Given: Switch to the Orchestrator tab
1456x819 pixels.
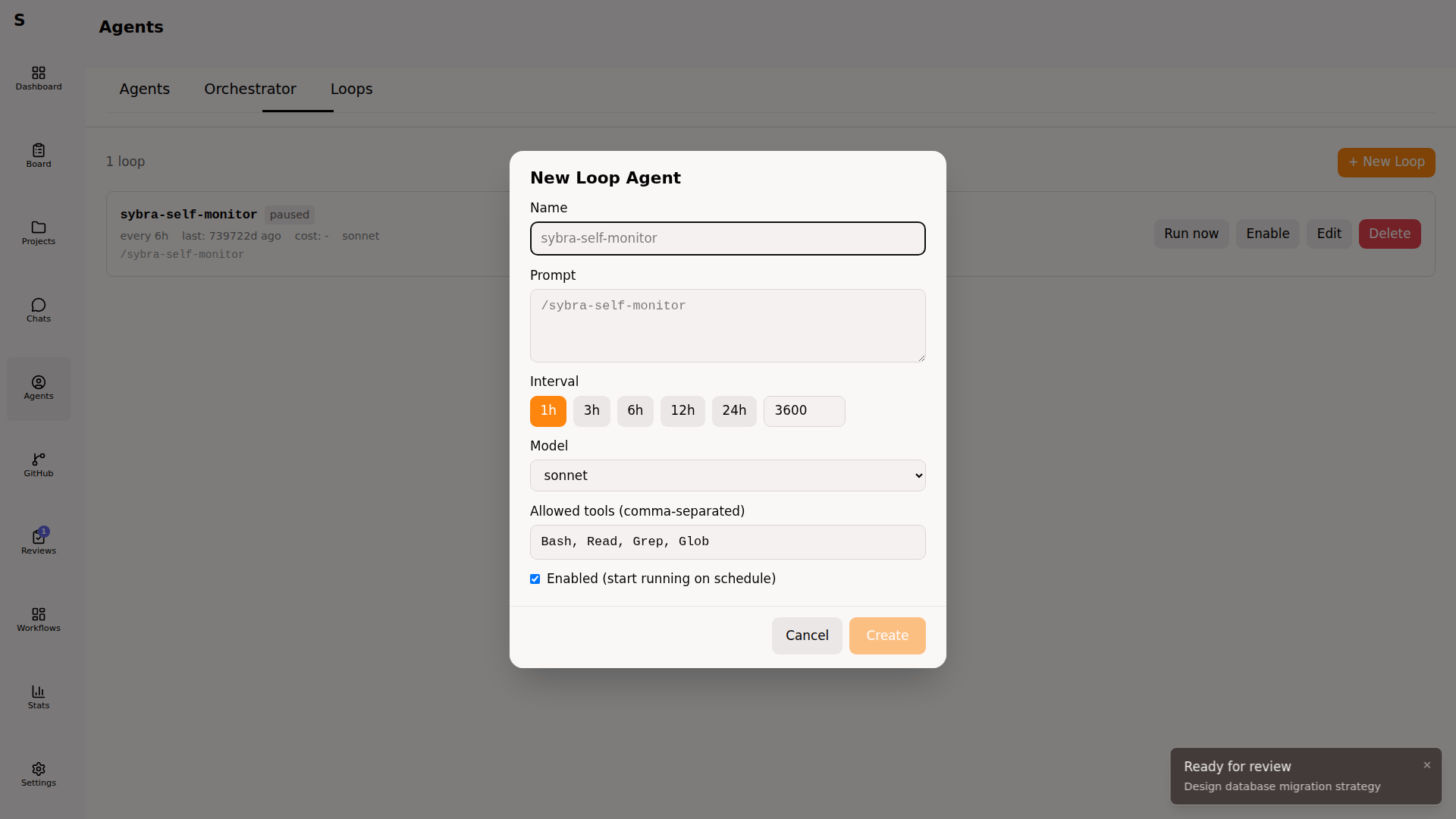Looking at the screenshot, I should pos(249,89).
